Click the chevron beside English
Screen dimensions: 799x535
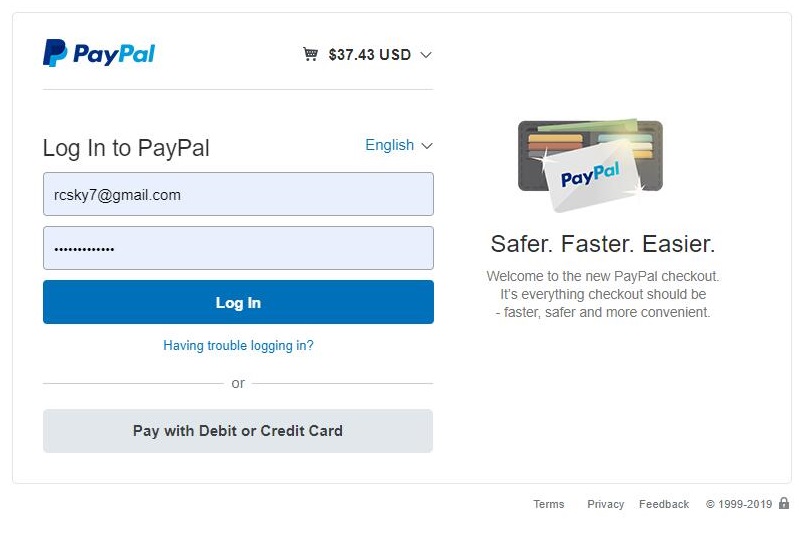[427, 146]
